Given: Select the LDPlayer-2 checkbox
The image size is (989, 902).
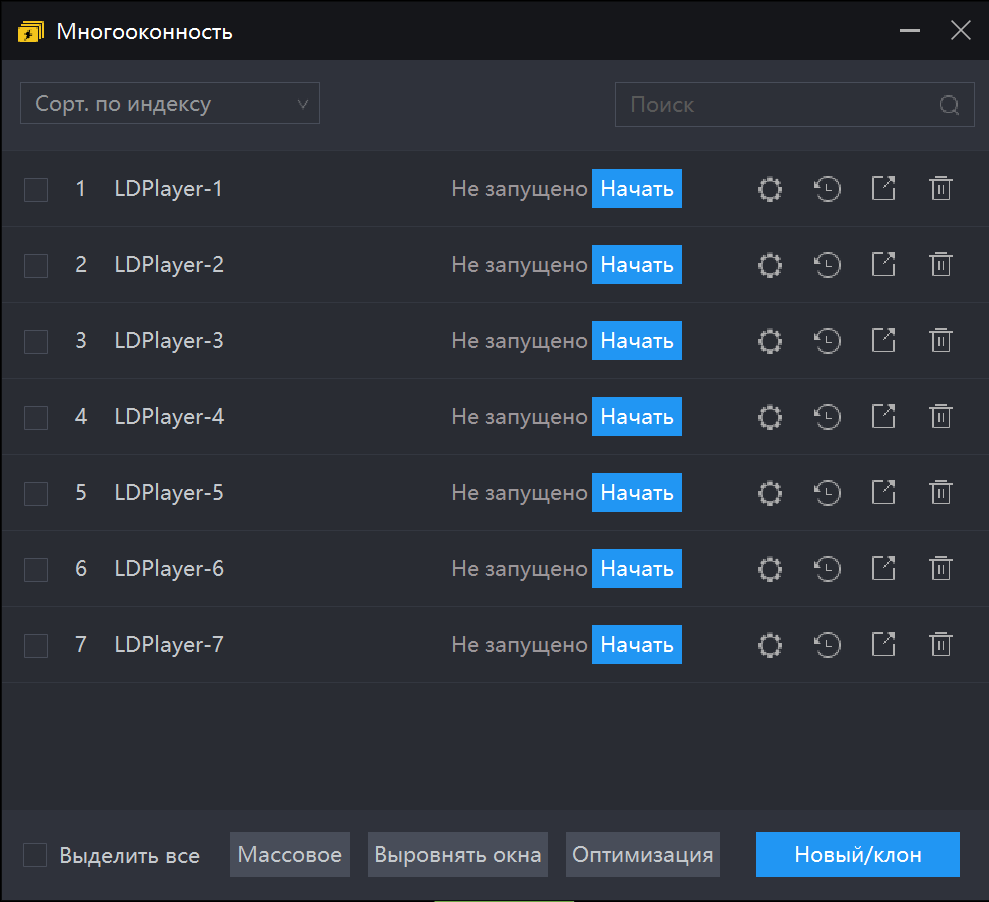Looking at the screenshot, I should click(x=36, y=266).
